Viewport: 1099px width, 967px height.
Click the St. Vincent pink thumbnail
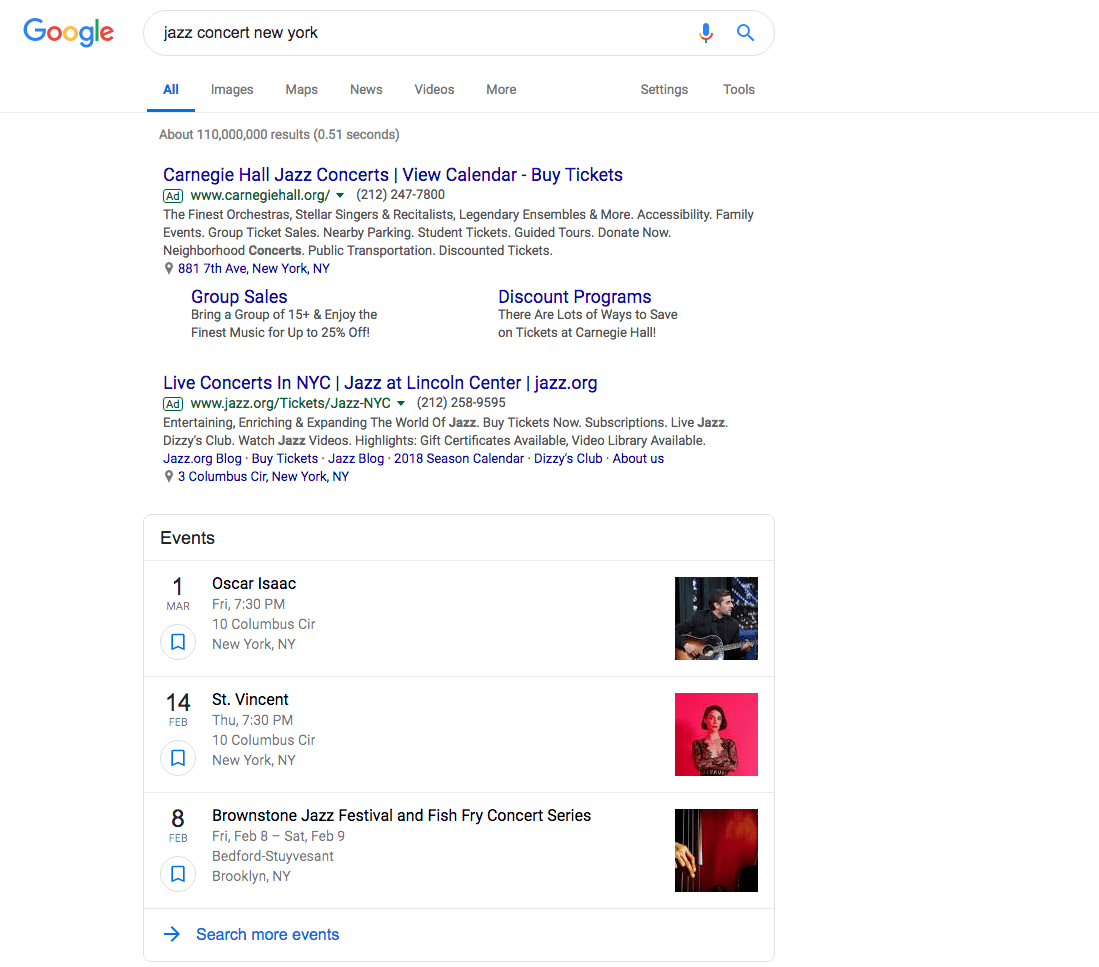[716, 734]
